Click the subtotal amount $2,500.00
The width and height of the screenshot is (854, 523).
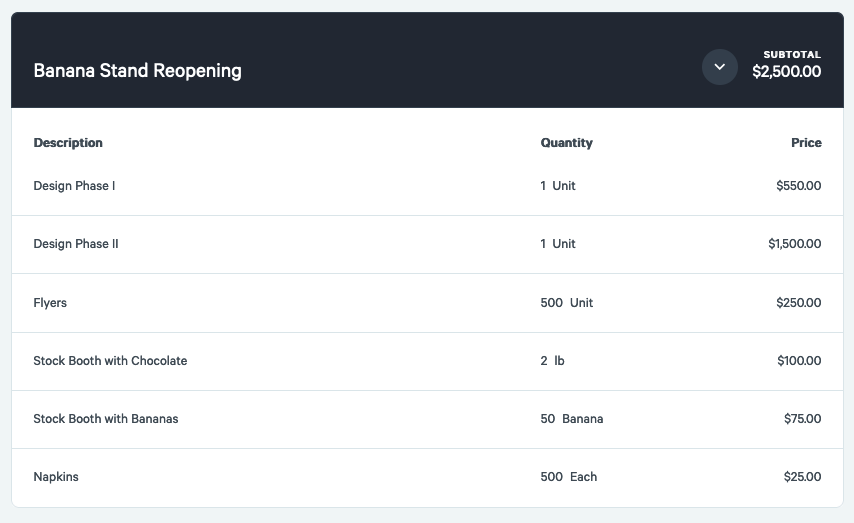786,72
